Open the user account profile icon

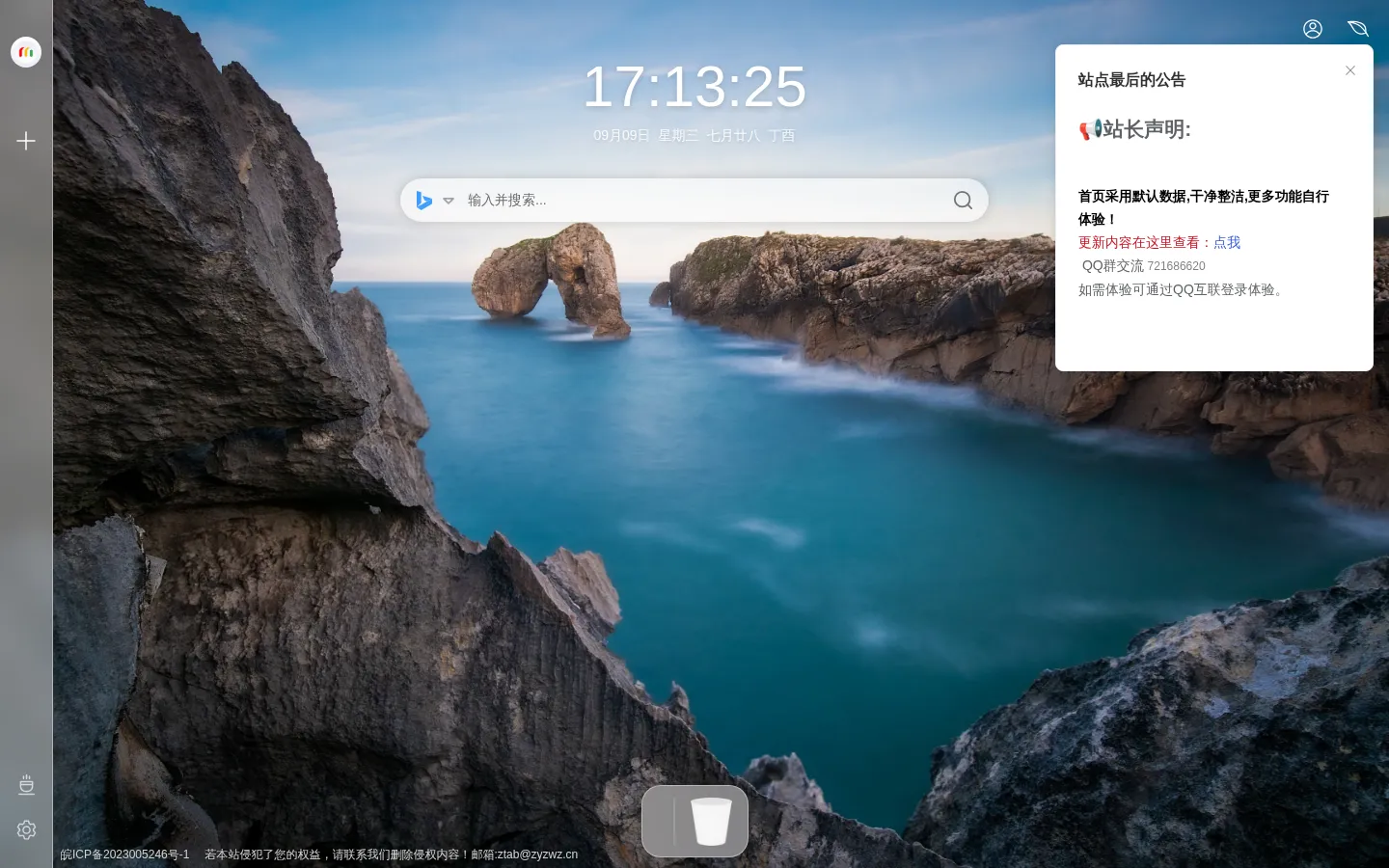[1313, 29]
